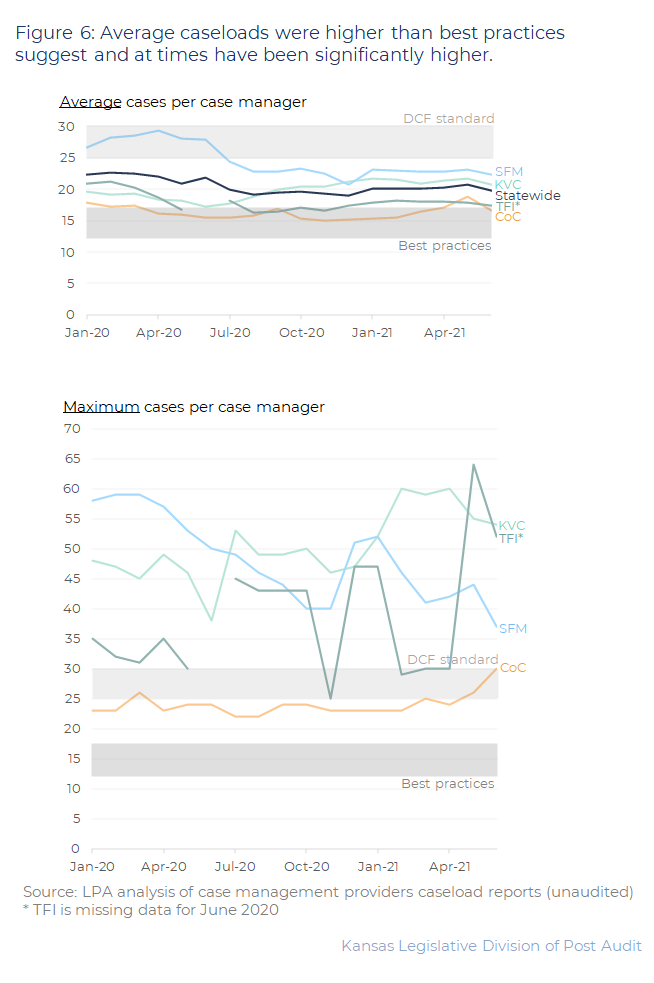Click the SFM label in the maximum chart
Viewport: 654px width, 983px height.
click(x=513, y=629)
